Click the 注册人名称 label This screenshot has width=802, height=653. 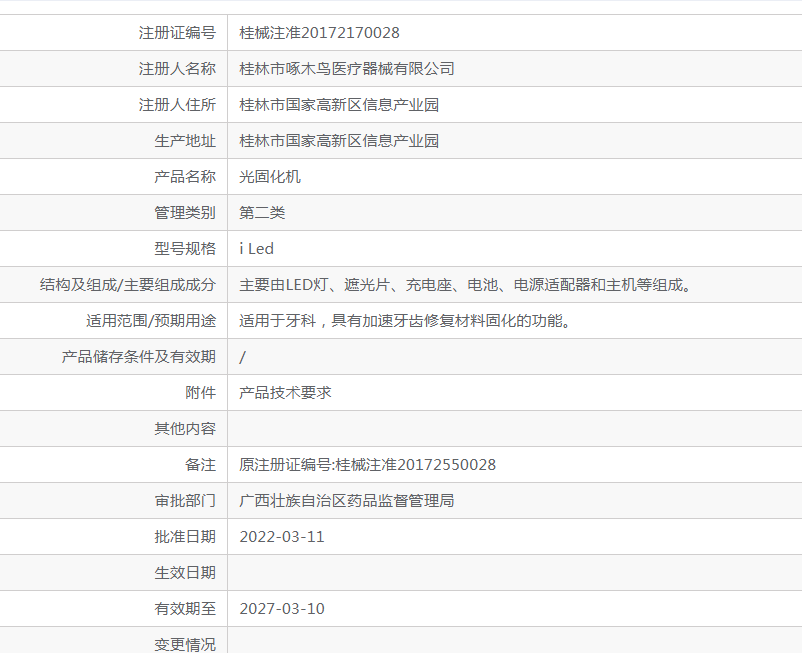(177, 69)
